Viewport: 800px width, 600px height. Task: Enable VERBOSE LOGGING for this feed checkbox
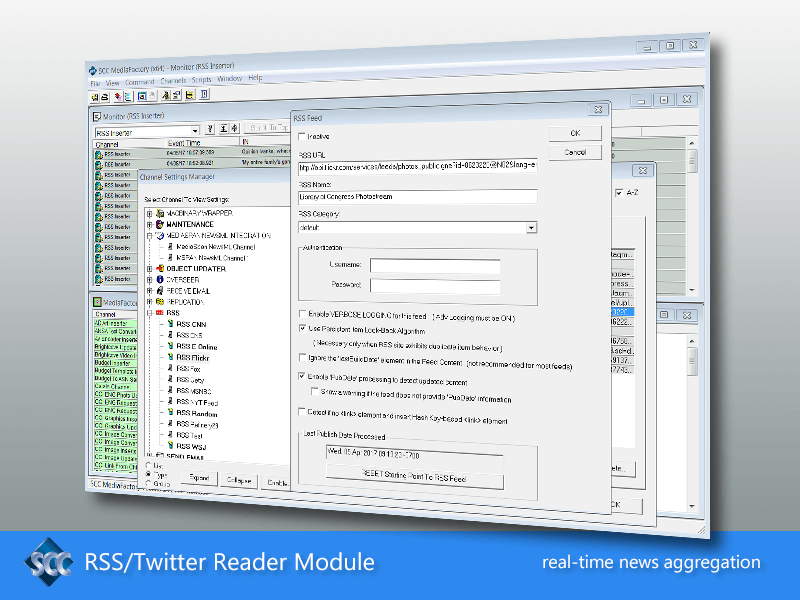tap(303, 314)
